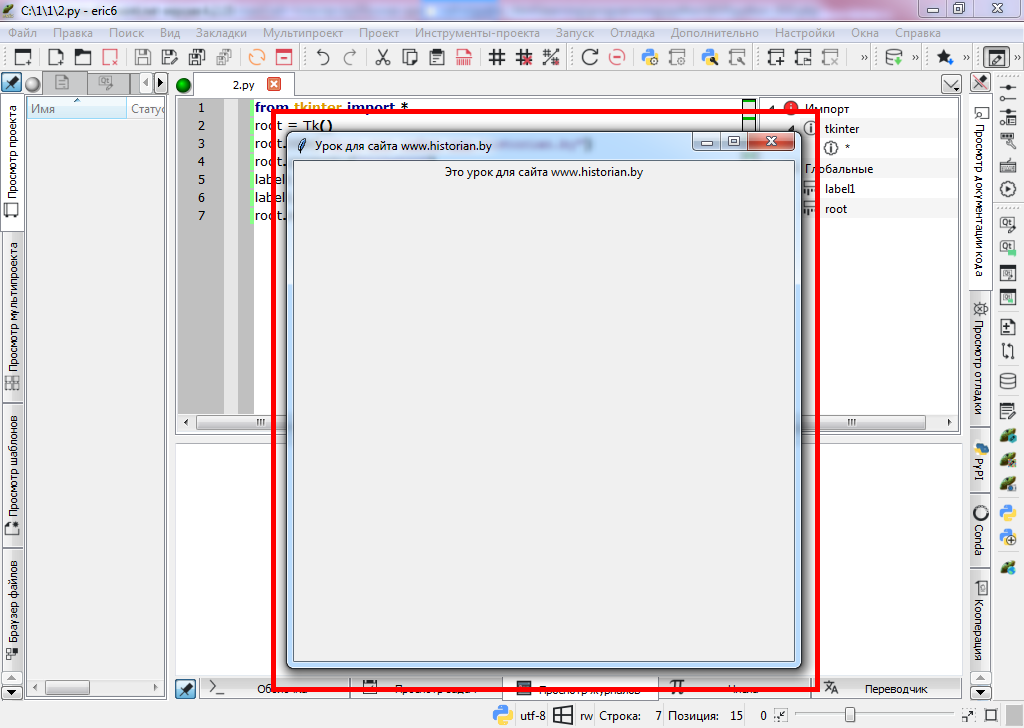Toggle the left sidebar pin icon
The width and height of the screenshot is (1024, 728).
pos(12,83)
